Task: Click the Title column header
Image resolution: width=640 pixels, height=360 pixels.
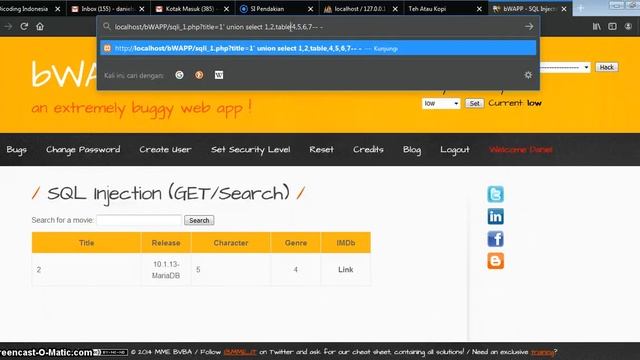Action: [87, 243]
